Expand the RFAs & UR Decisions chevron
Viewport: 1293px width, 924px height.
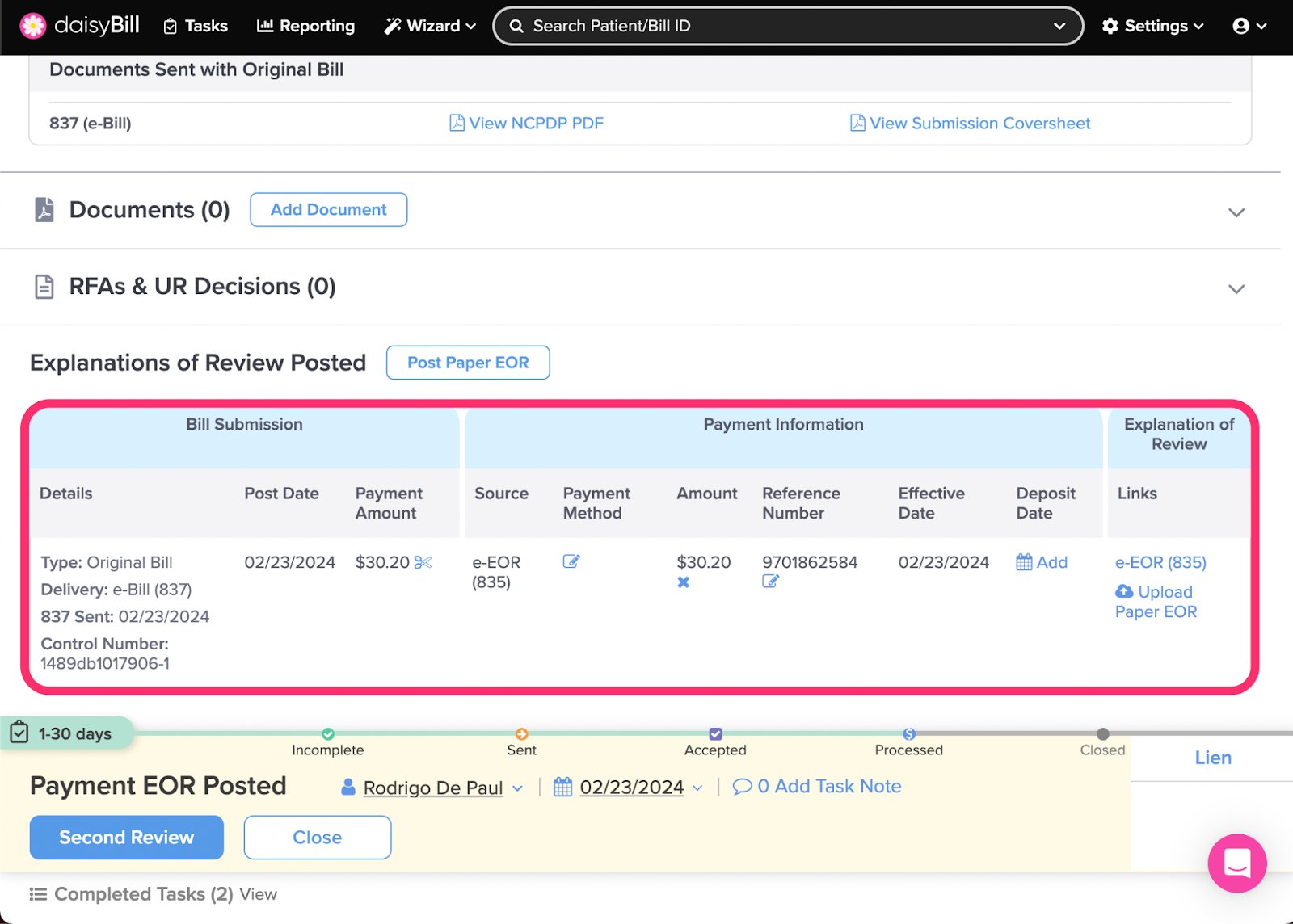pyautogui.click(x=1236, y=289)
